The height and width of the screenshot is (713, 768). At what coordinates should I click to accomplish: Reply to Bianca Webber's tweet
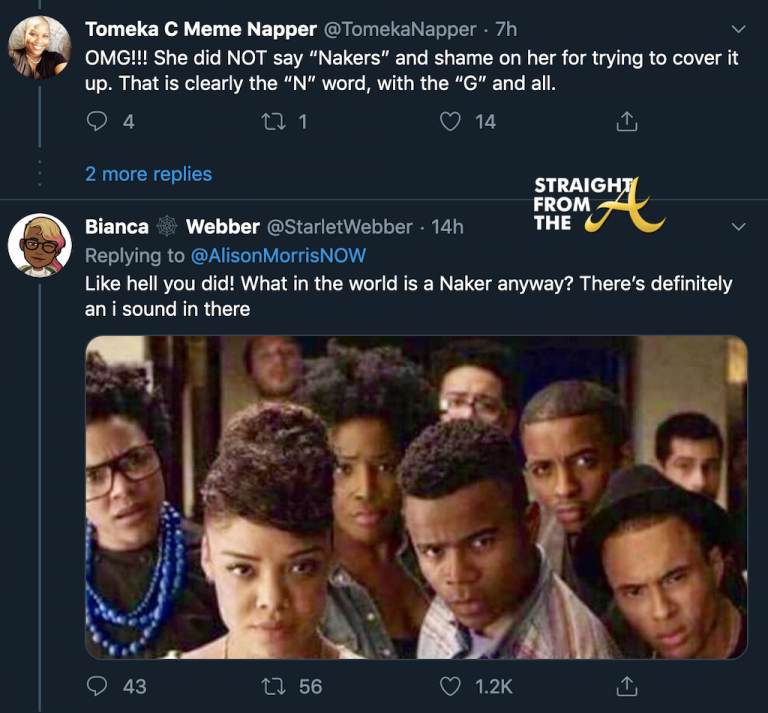[98, 686]
